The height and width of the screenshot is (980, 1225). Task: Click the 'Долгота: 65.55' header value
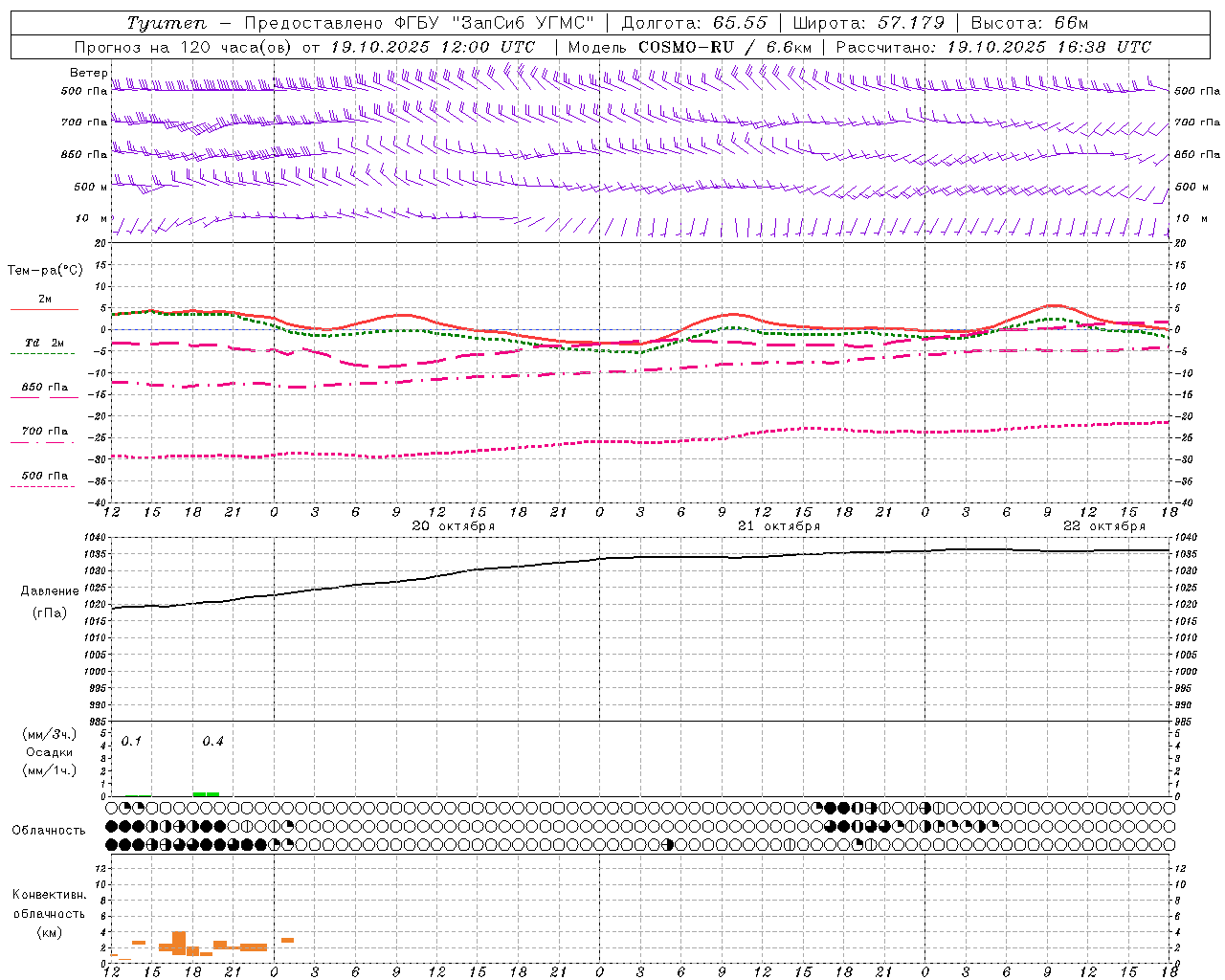pos(695,23)
